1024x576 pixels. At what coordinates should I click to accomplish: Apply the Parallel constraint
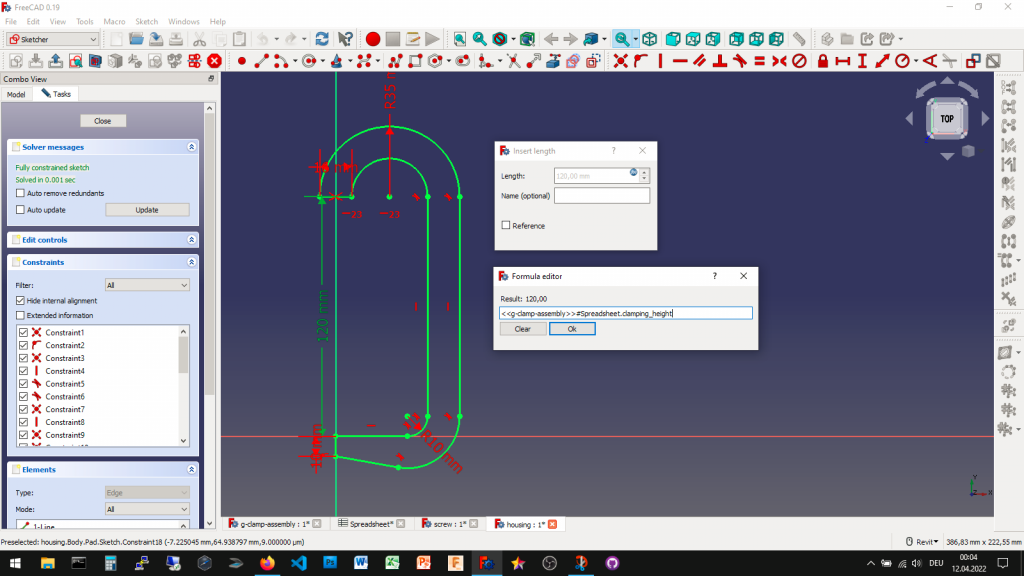click(x=700, y=61)
